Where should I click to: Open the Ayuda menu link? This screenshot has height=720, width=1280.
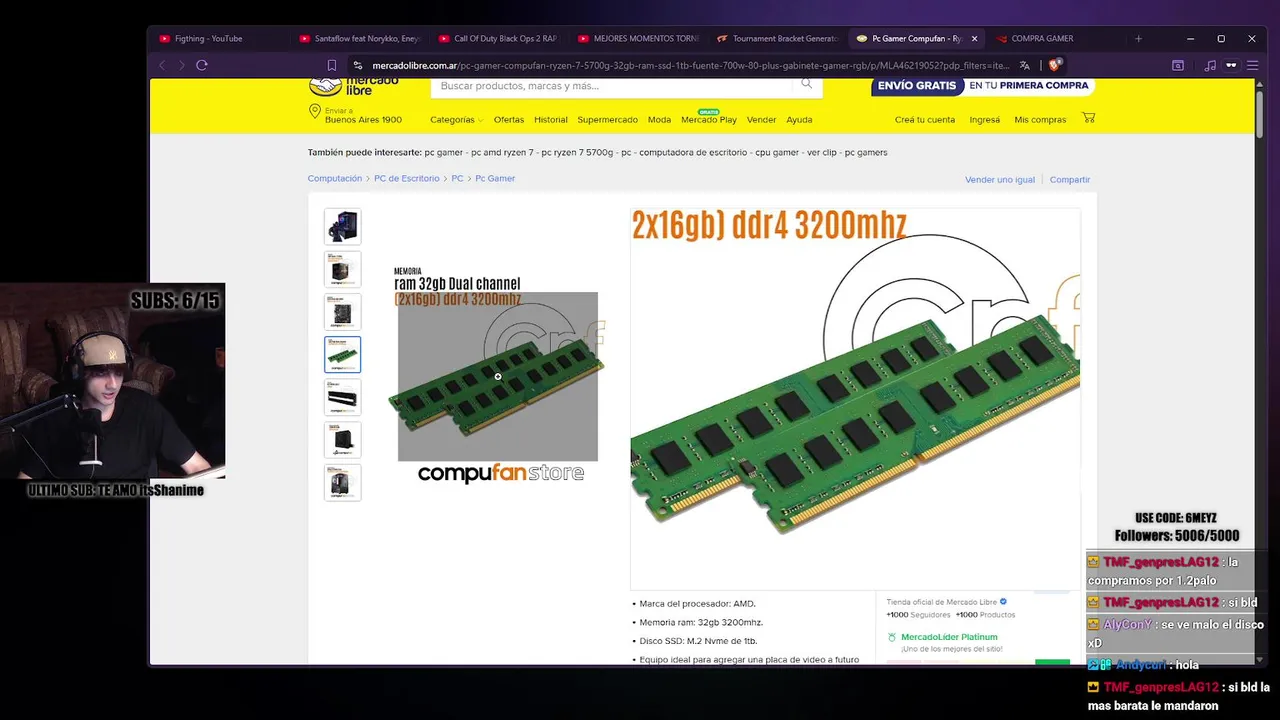click(x=799, y=120)
